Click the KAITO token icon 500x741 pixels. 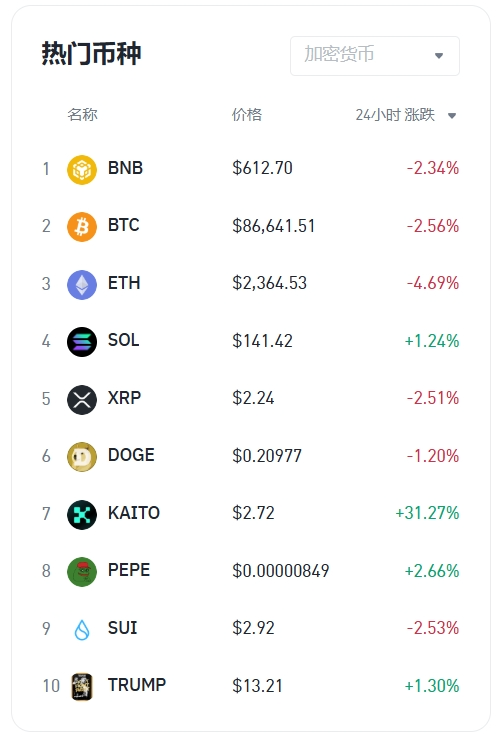tap(82, 515)
